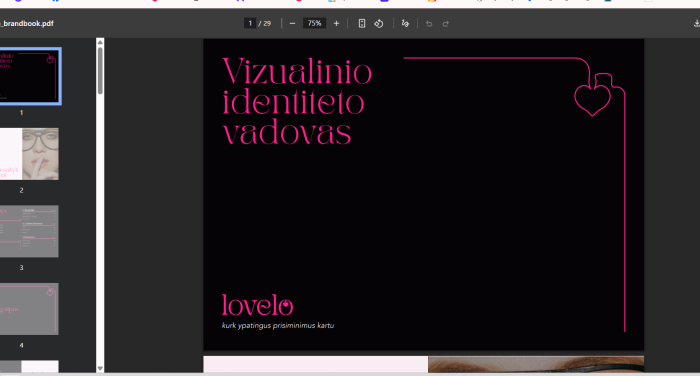The height and width of the screenshot is (376, 700).
Task: Open page 3 thumbnail
Action: [x=29, y=231]
